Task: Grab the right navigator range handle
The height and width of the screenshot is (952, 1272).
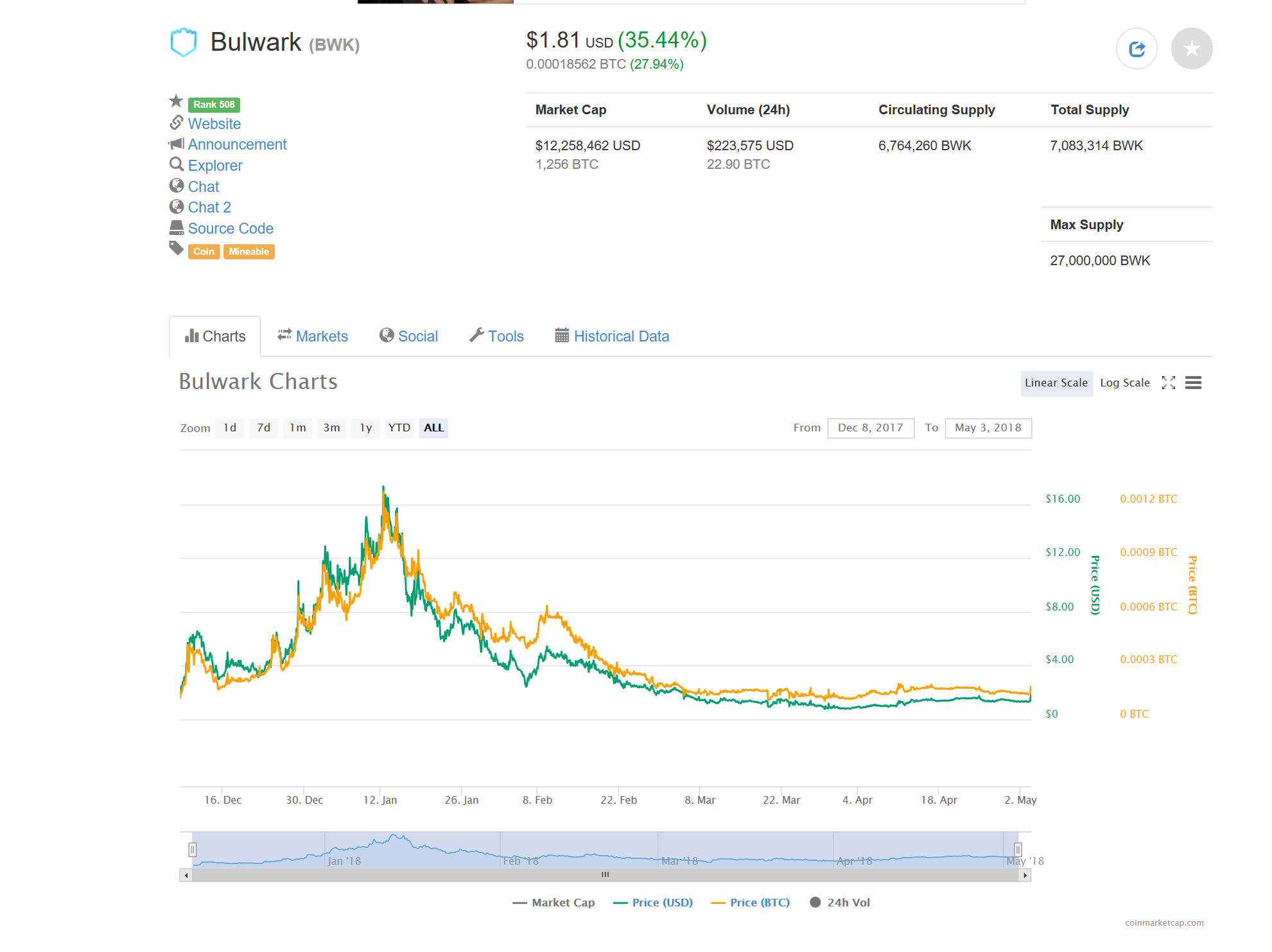Action: point(1018,850)
